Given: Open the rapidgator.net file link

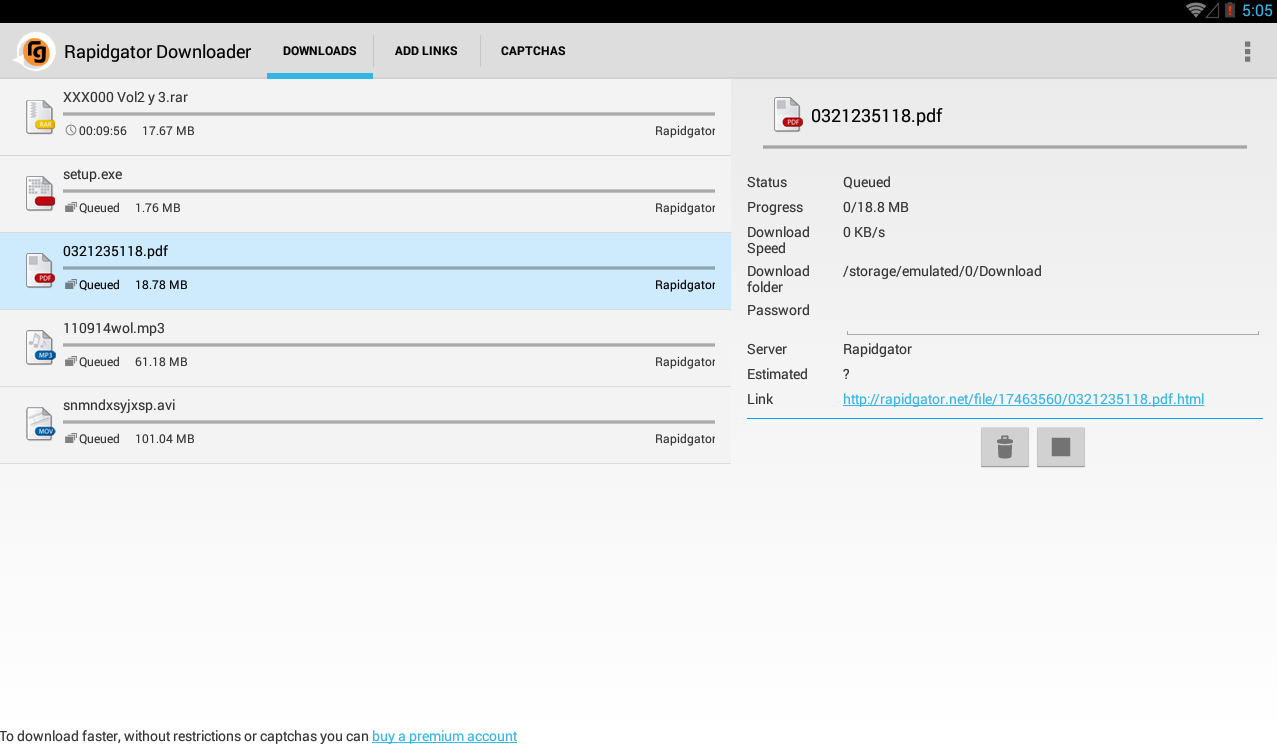Looking at the screenshot, I should point(1023,399).
